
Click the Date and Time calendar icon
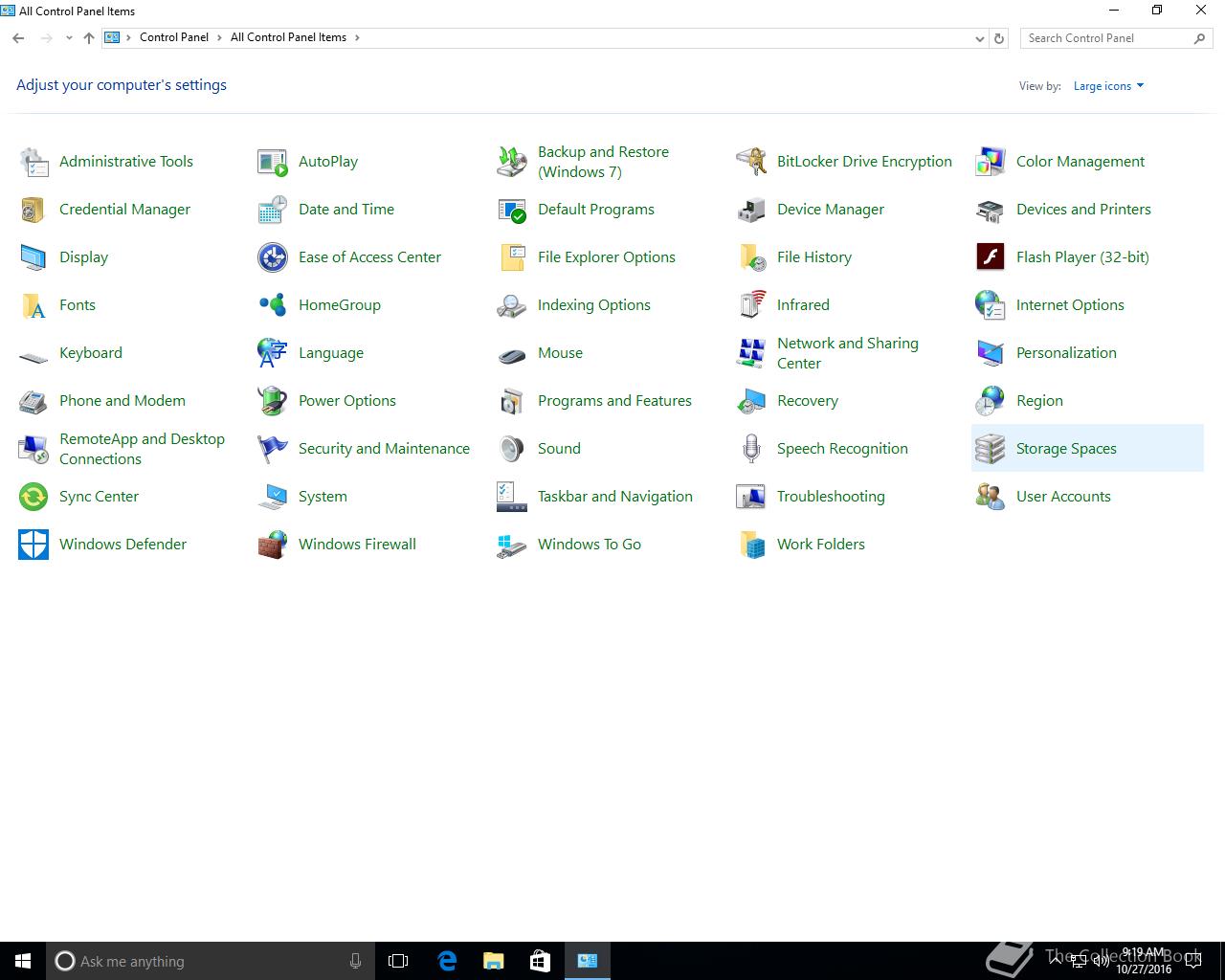click(273, 210)
